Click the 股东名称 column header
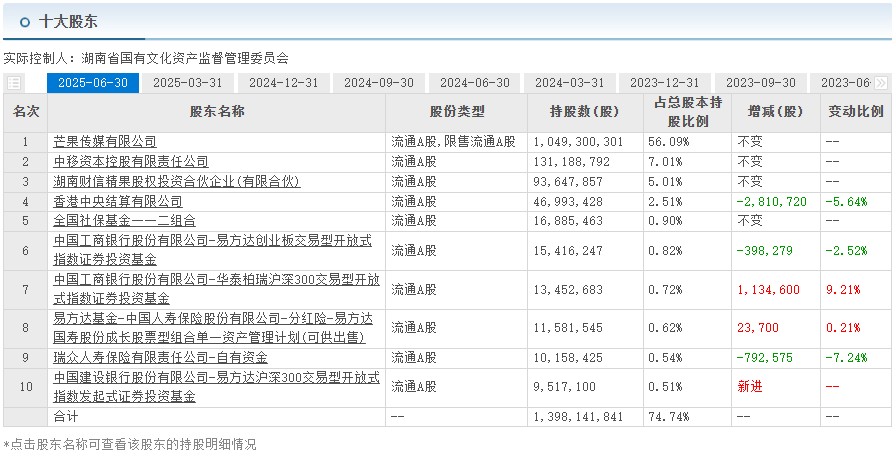This screenshot has height=458, width=896. (217, 113)
